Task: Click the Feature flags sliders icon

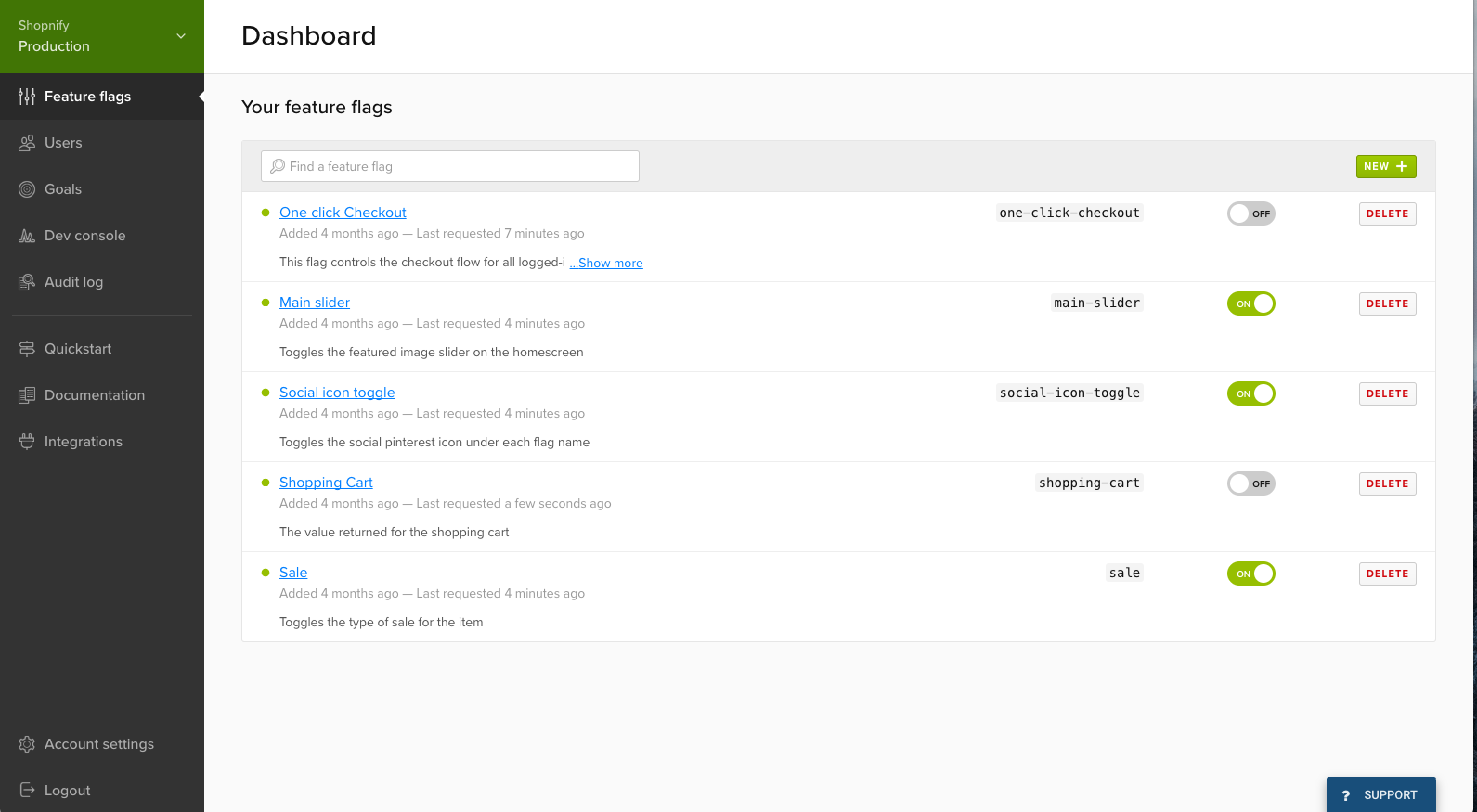Action: (x=27, y=97)
